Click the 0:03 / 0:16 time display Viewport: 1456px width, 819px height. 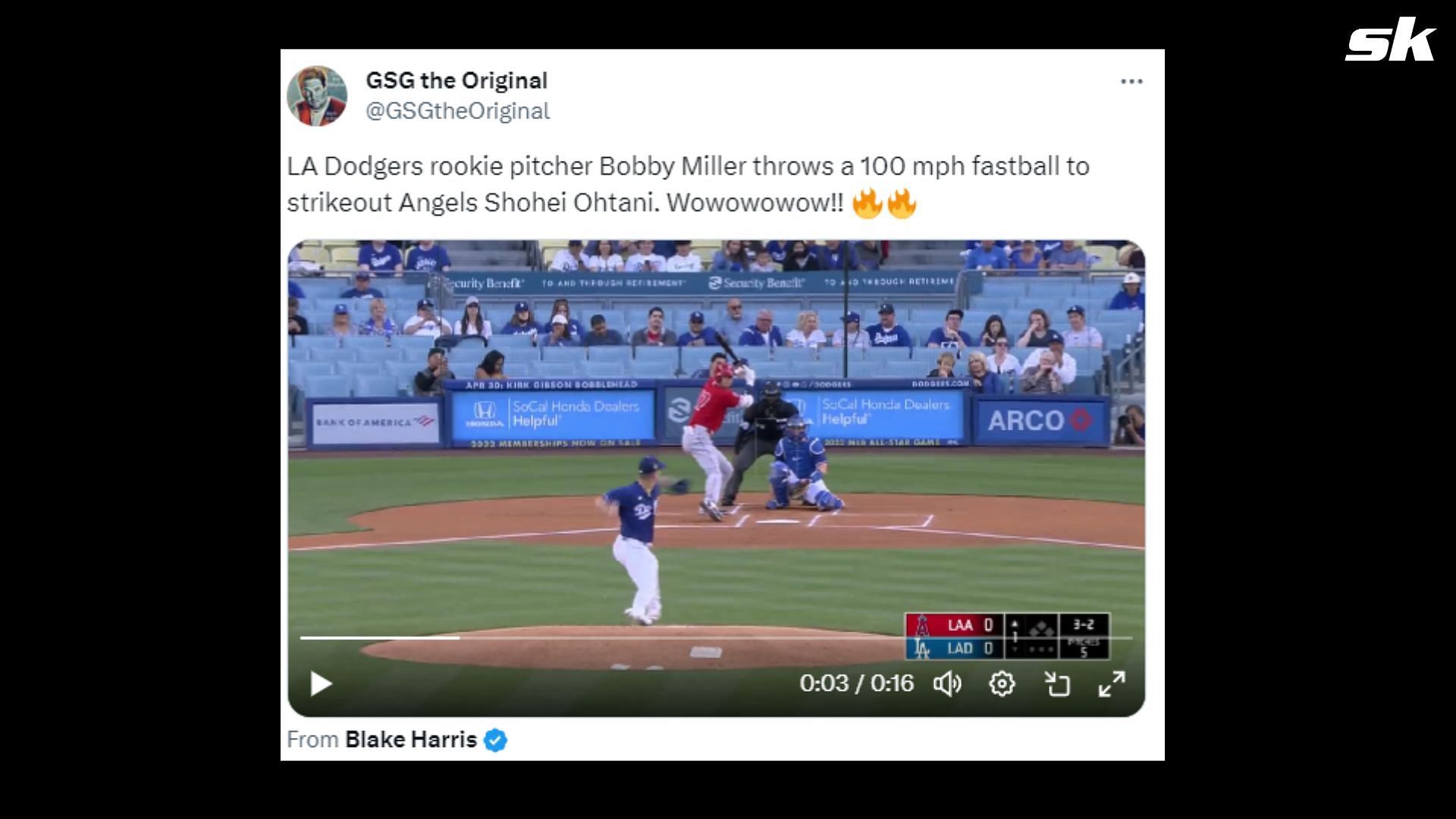point(856,683)
